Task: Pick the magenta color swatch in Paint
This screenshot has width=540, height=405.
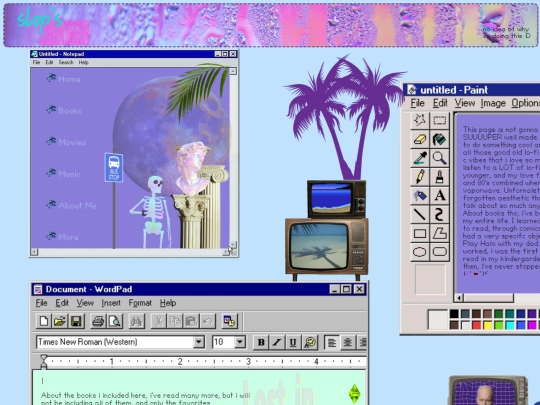Action: coord(532,325)
